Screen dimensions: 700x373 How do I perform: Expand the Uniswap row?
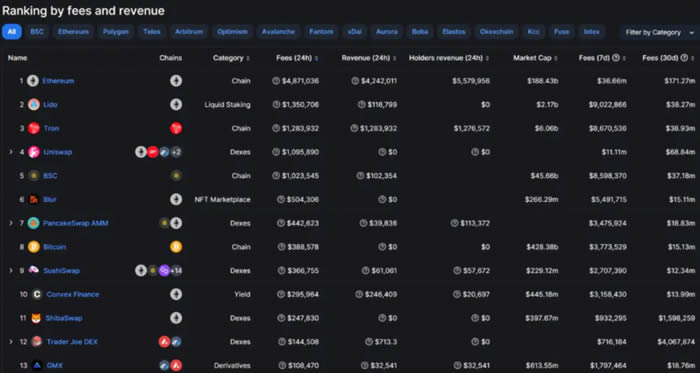click(x=11, y=152)
